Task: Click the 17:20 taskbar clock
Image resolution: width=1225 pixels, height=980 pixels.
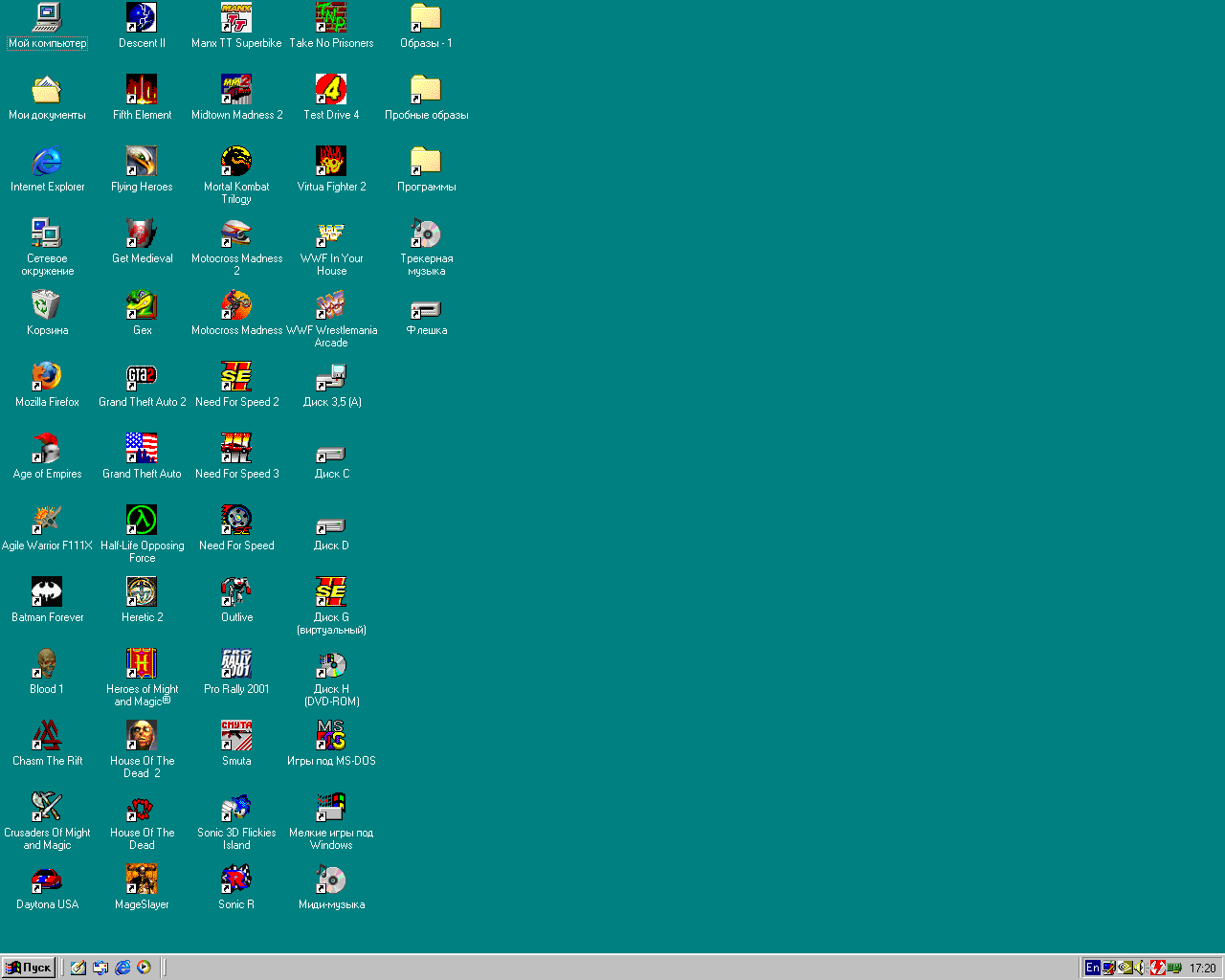Action: (x=1203, y=968)
